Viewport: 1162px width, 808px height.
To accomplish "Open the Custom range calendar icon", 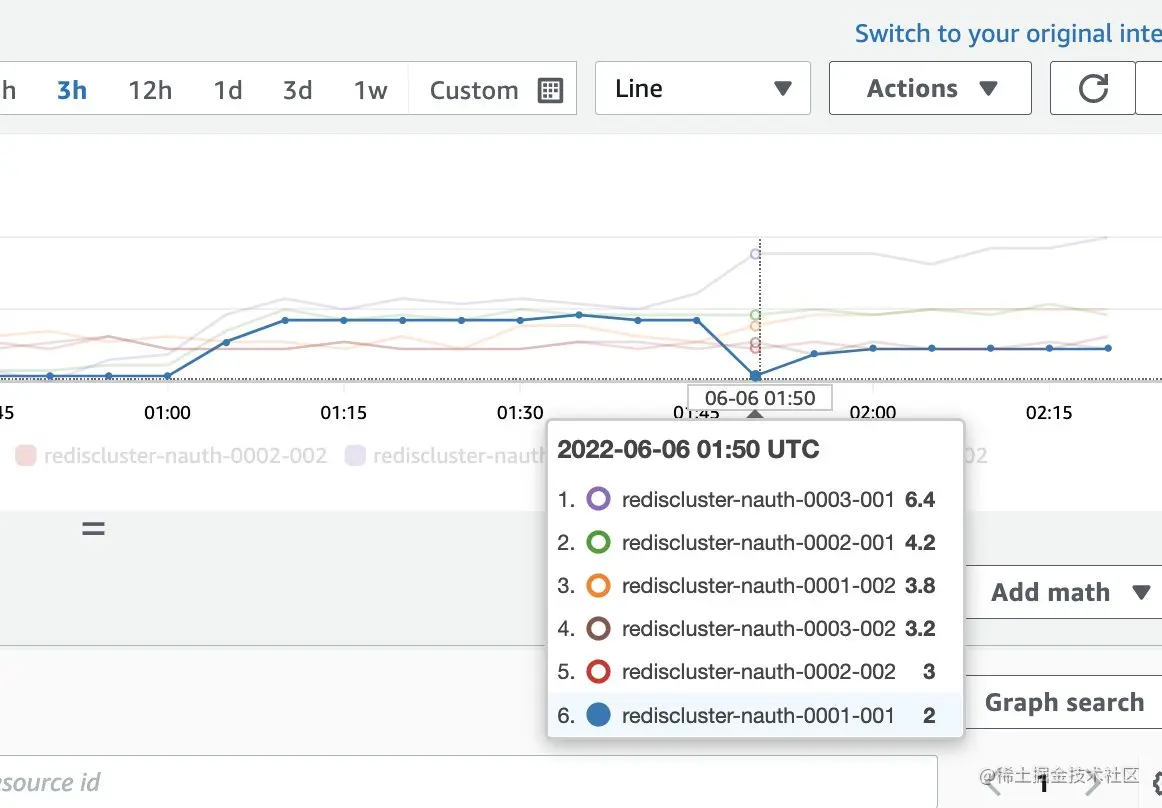I will point(550,90).
